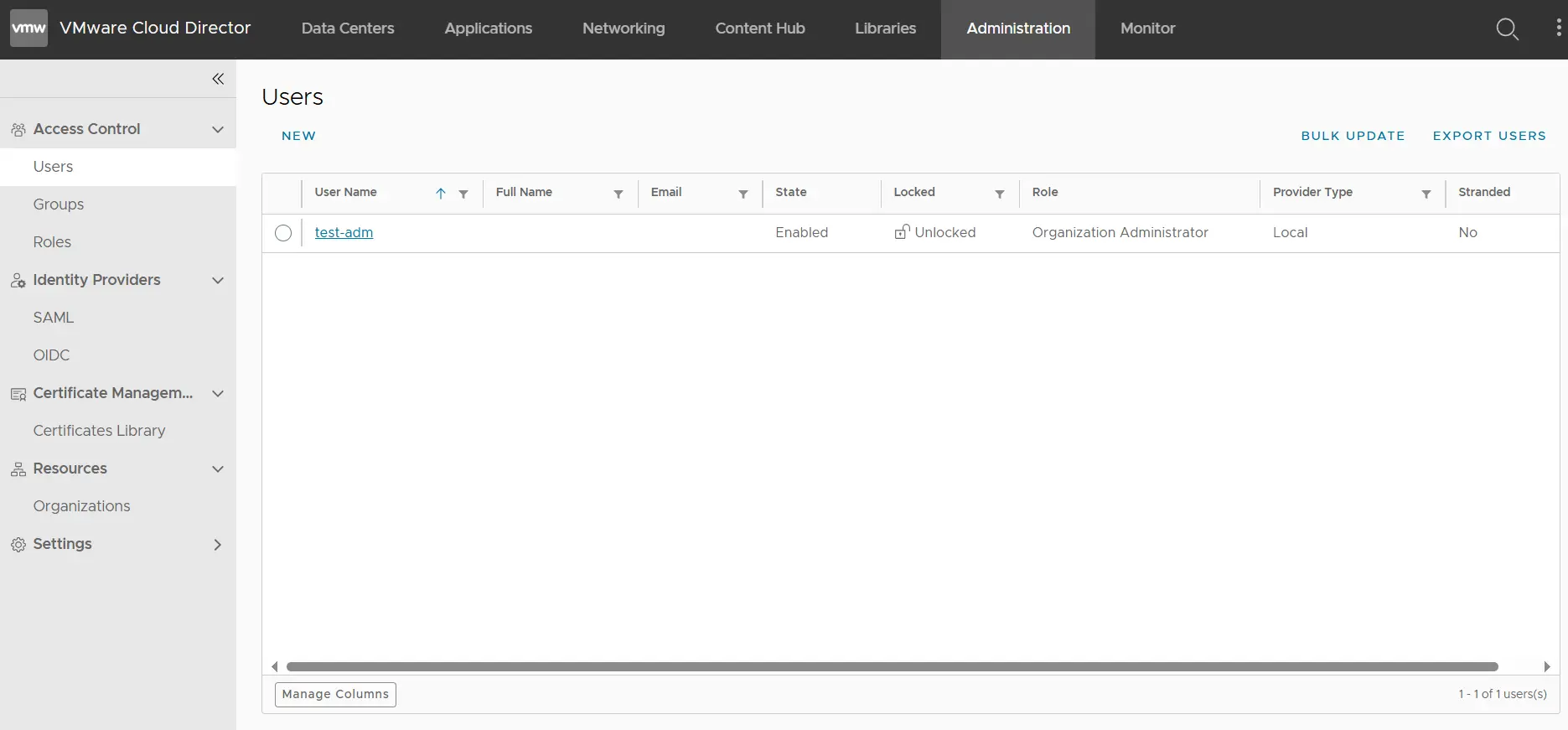
Task: Sort by User Name using arrow icon
Action: click(x=441, y=194)
